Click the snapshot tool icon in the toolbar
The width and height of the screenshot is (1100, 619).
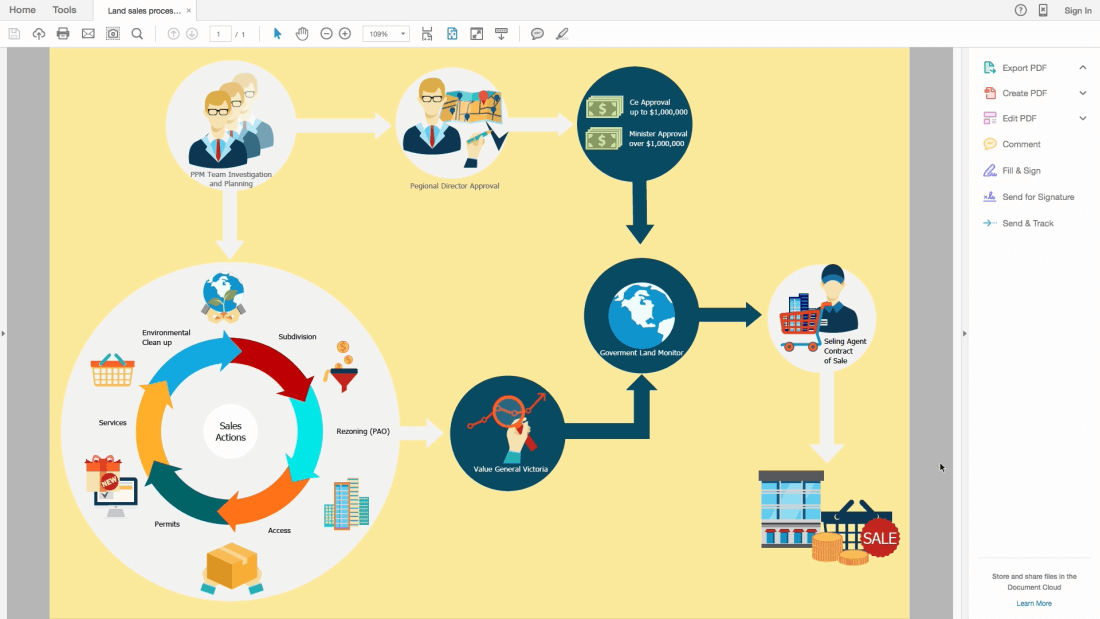coord(112,34)
